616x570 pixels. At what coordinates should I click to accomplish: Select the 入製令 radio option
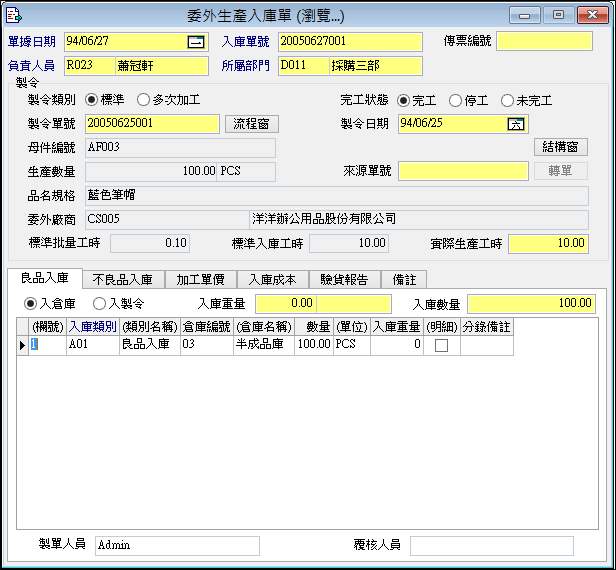(x=99, y=303)
